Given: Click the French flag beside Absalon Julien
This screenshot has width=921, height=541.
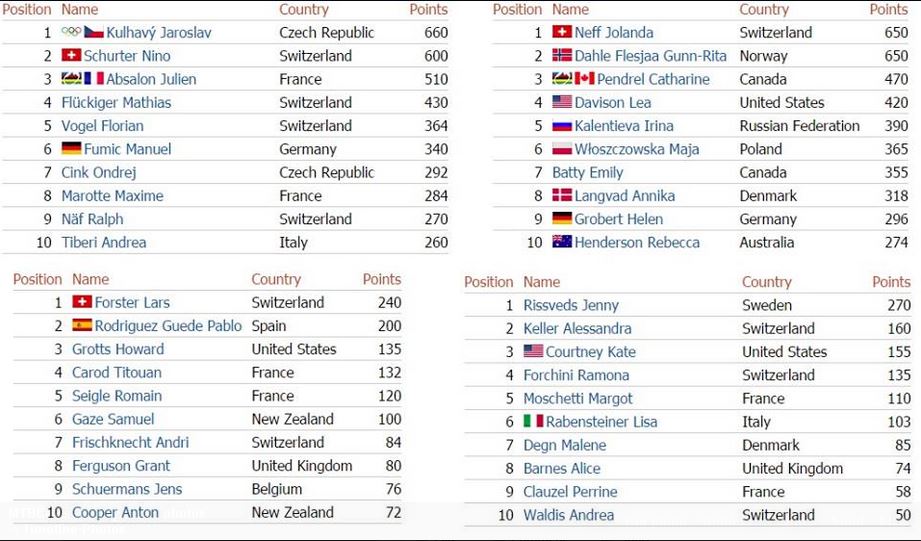Looking at the screenshot, I should [x=94, y=78].
